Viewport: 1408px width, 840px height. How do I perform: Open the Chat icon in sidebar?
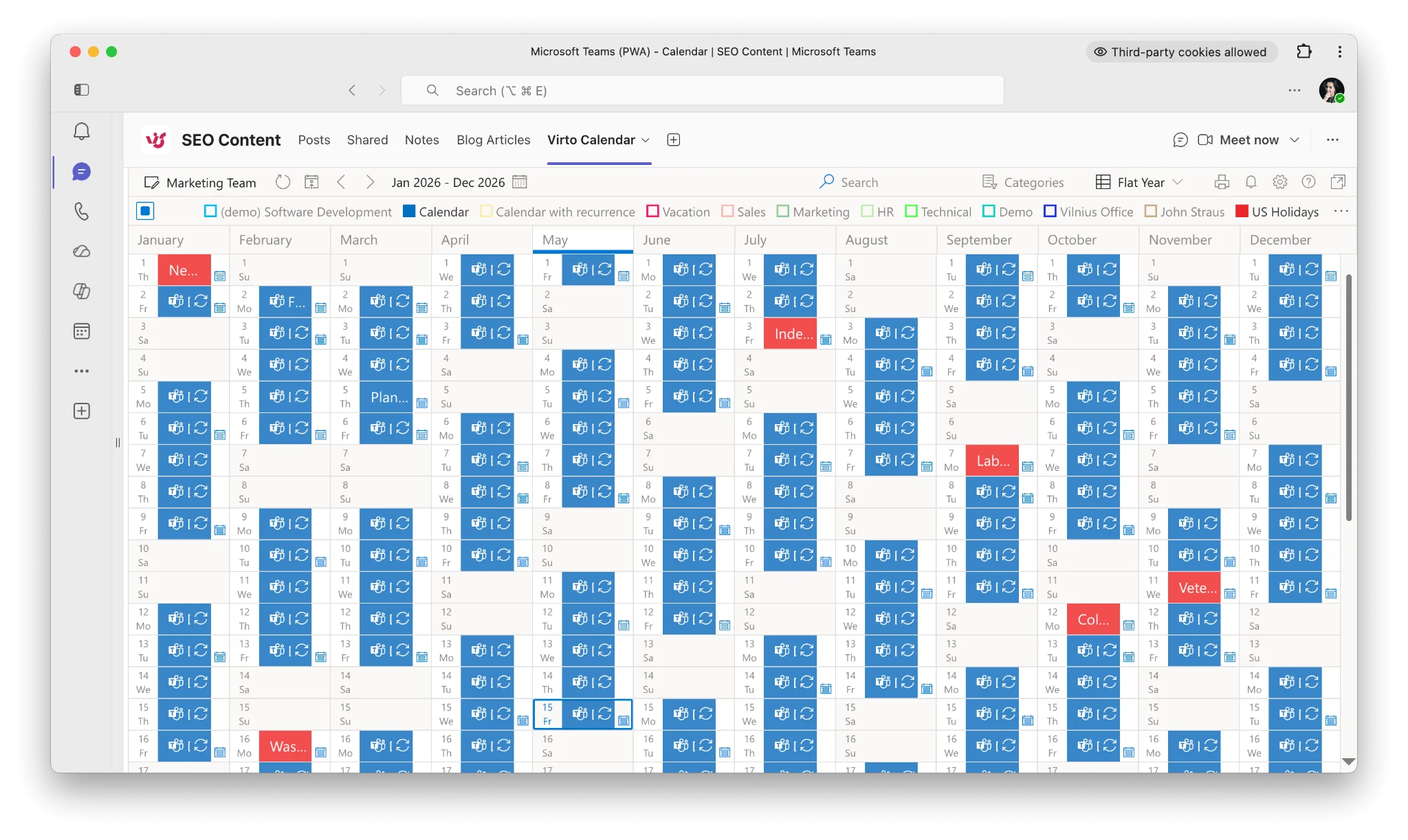pyautogui.click(x=82, y=172)
